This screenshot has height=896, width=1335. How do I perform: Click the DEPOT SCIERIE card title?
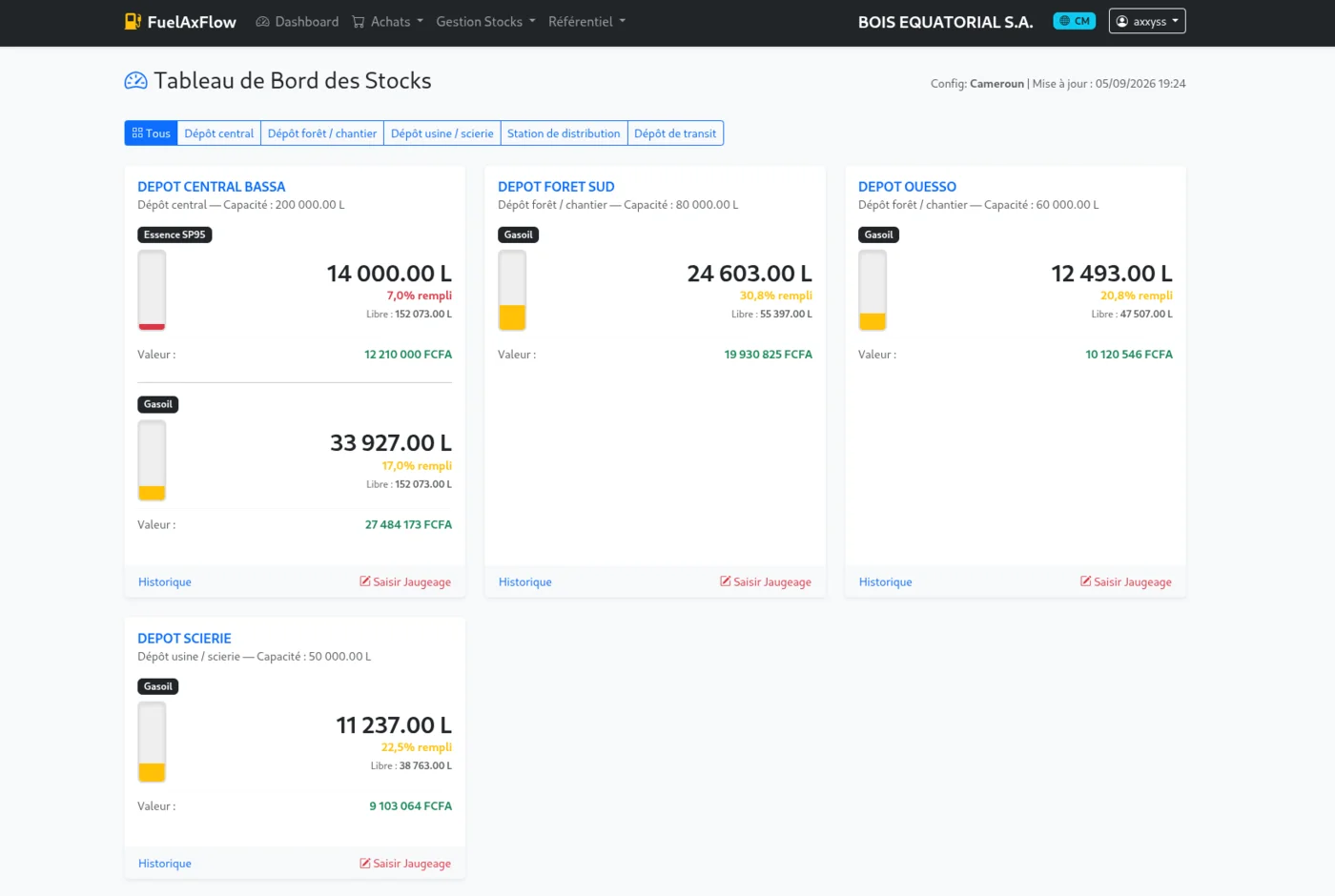184,639
